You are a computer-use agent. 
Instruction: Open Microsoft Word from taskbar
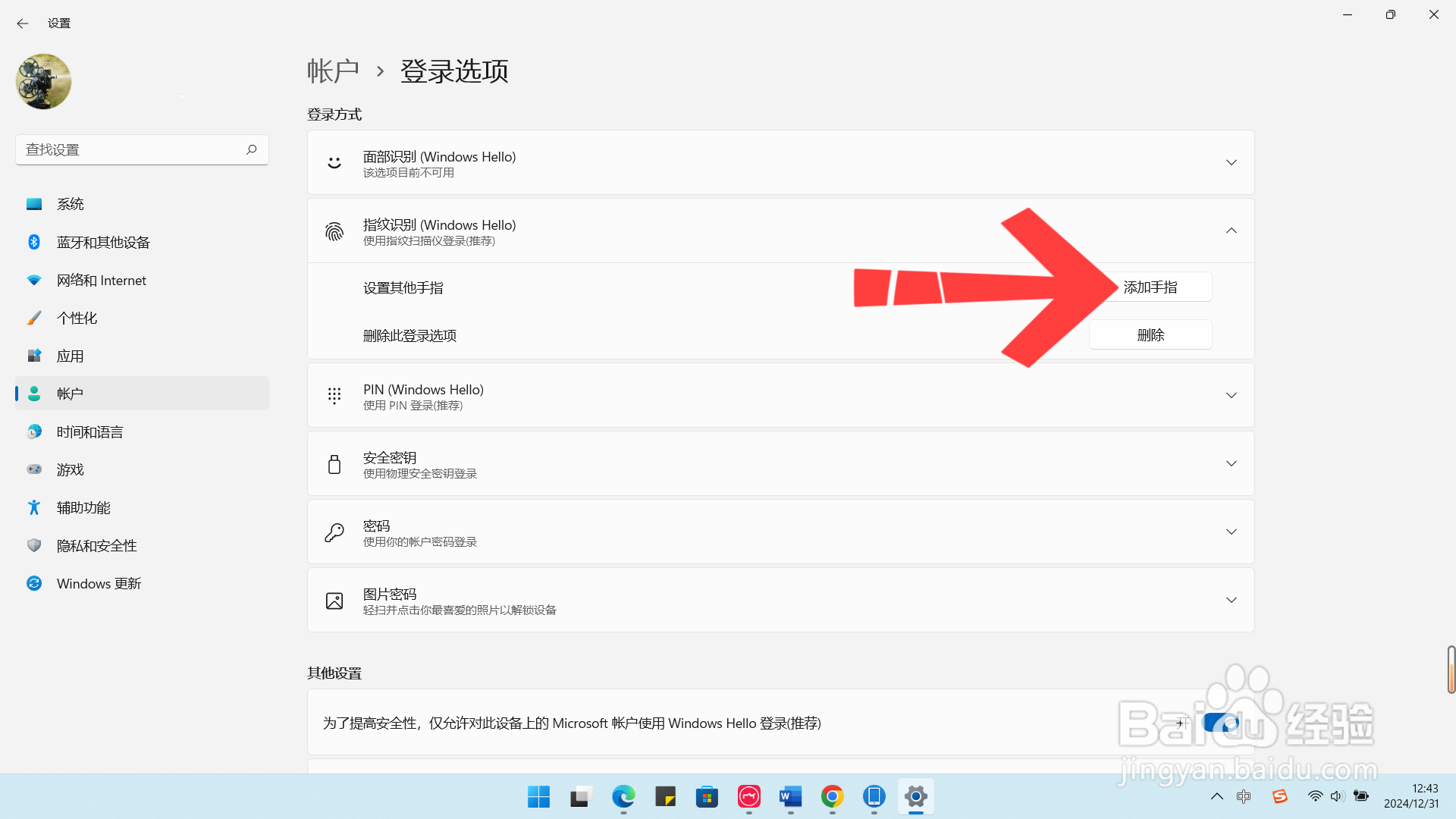(790, 796)
